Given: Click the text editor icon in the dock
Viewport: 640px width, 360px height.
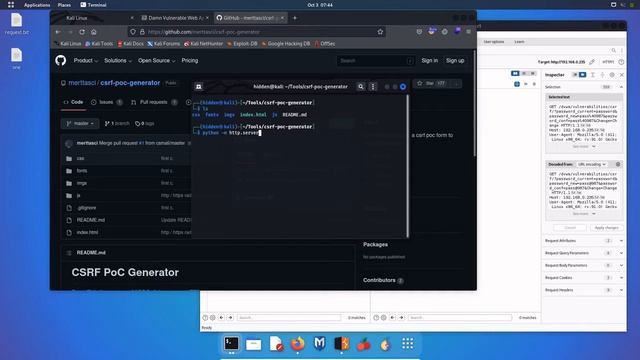Looking at the screenshot, I should (276, 344).
